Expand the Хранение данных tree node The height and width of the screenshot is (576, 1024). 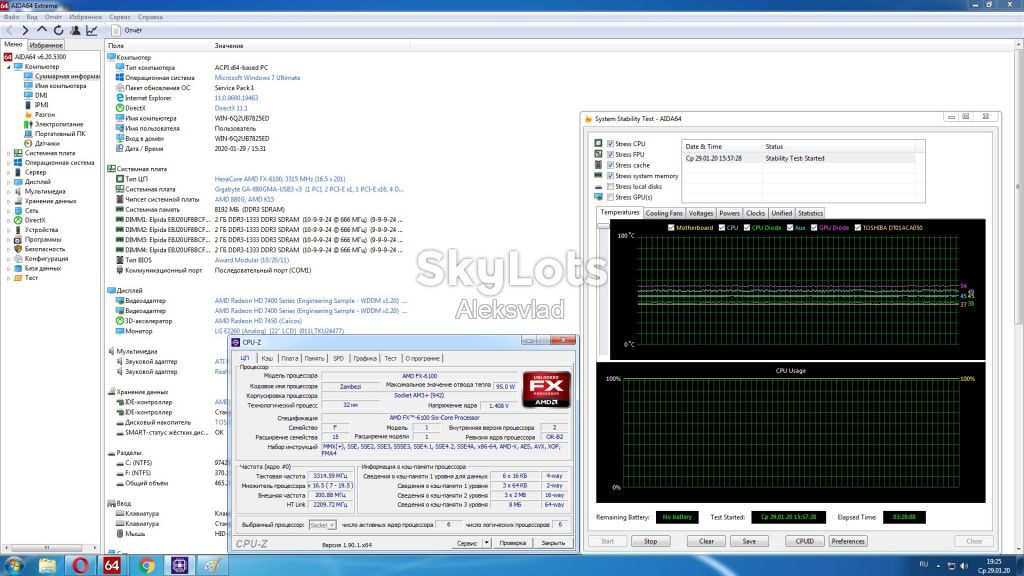[x=9, y=201]
